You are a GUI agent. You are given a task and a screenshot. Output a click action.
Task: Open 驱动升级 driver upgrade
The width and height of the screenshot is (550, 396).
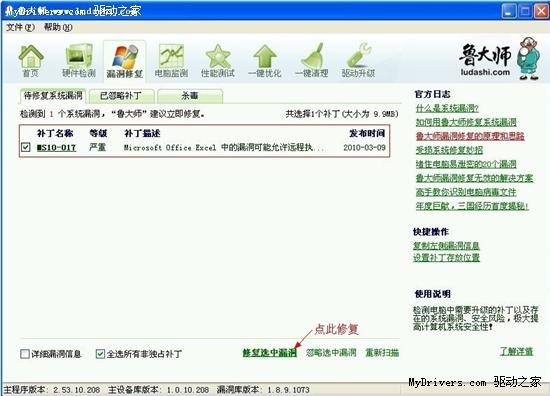358,60
